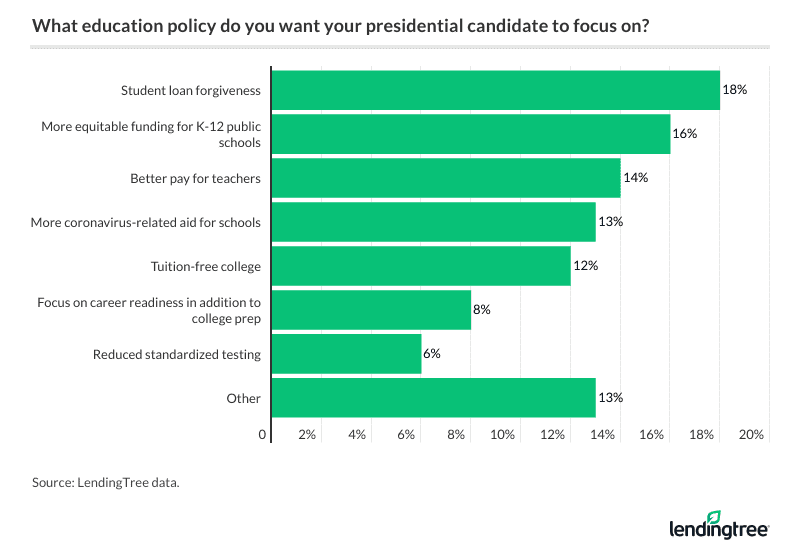Click the 6% value label

(x=432, y=354)
